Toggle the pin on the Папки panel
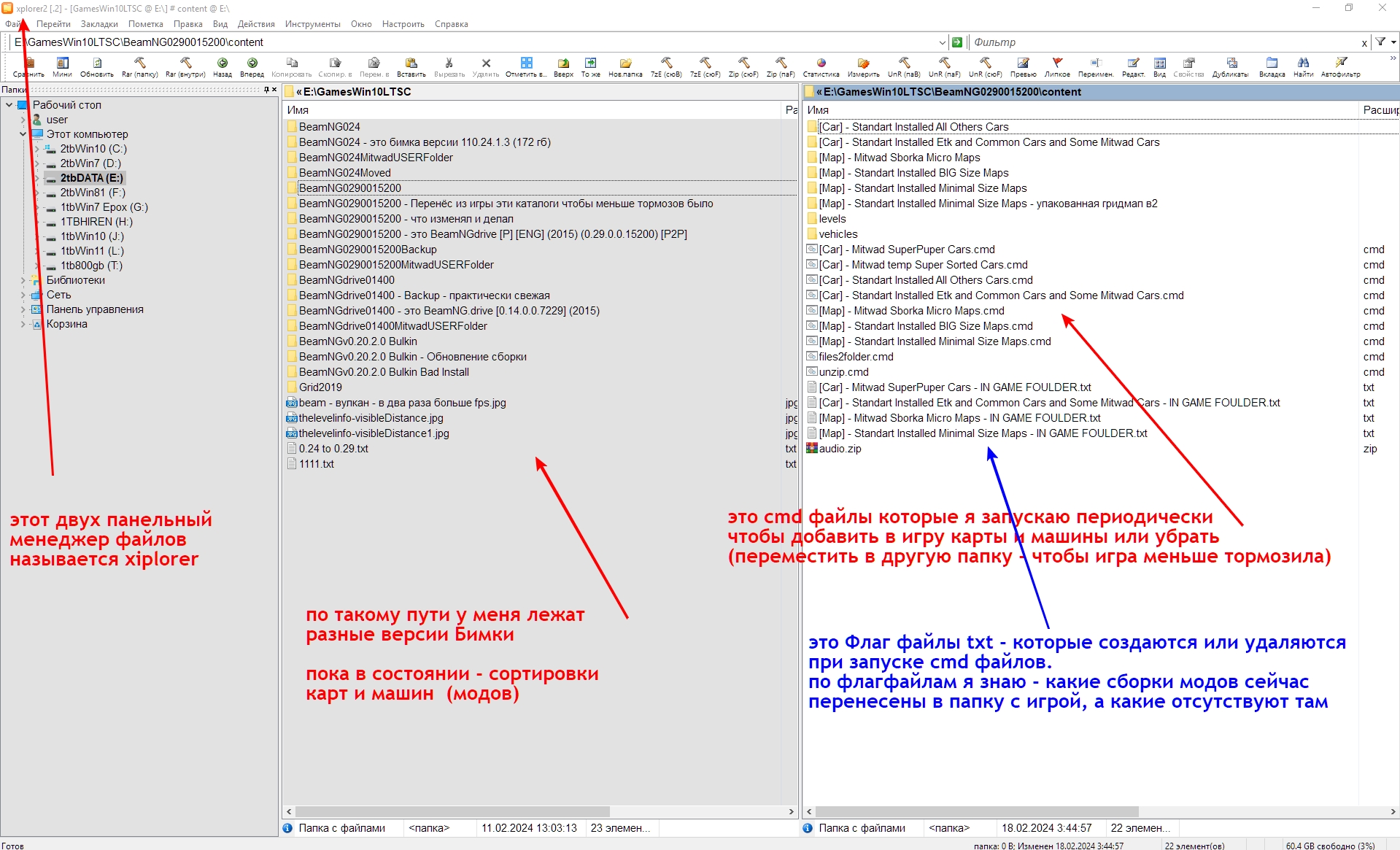The height and width of the screenshot is (850, 1400). point(266,90)
